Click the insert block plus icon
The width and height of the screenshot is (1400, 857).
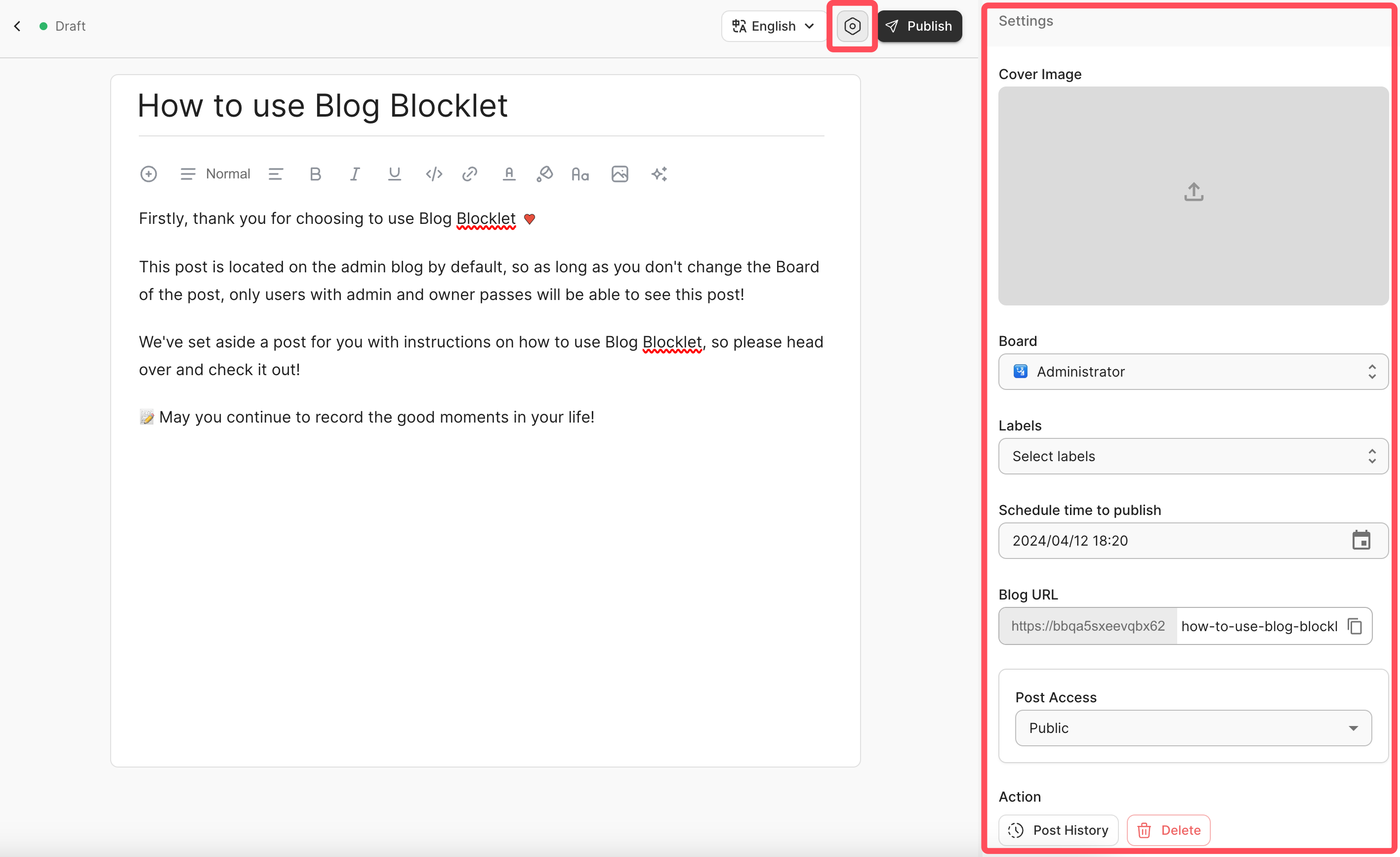(148, 174)
